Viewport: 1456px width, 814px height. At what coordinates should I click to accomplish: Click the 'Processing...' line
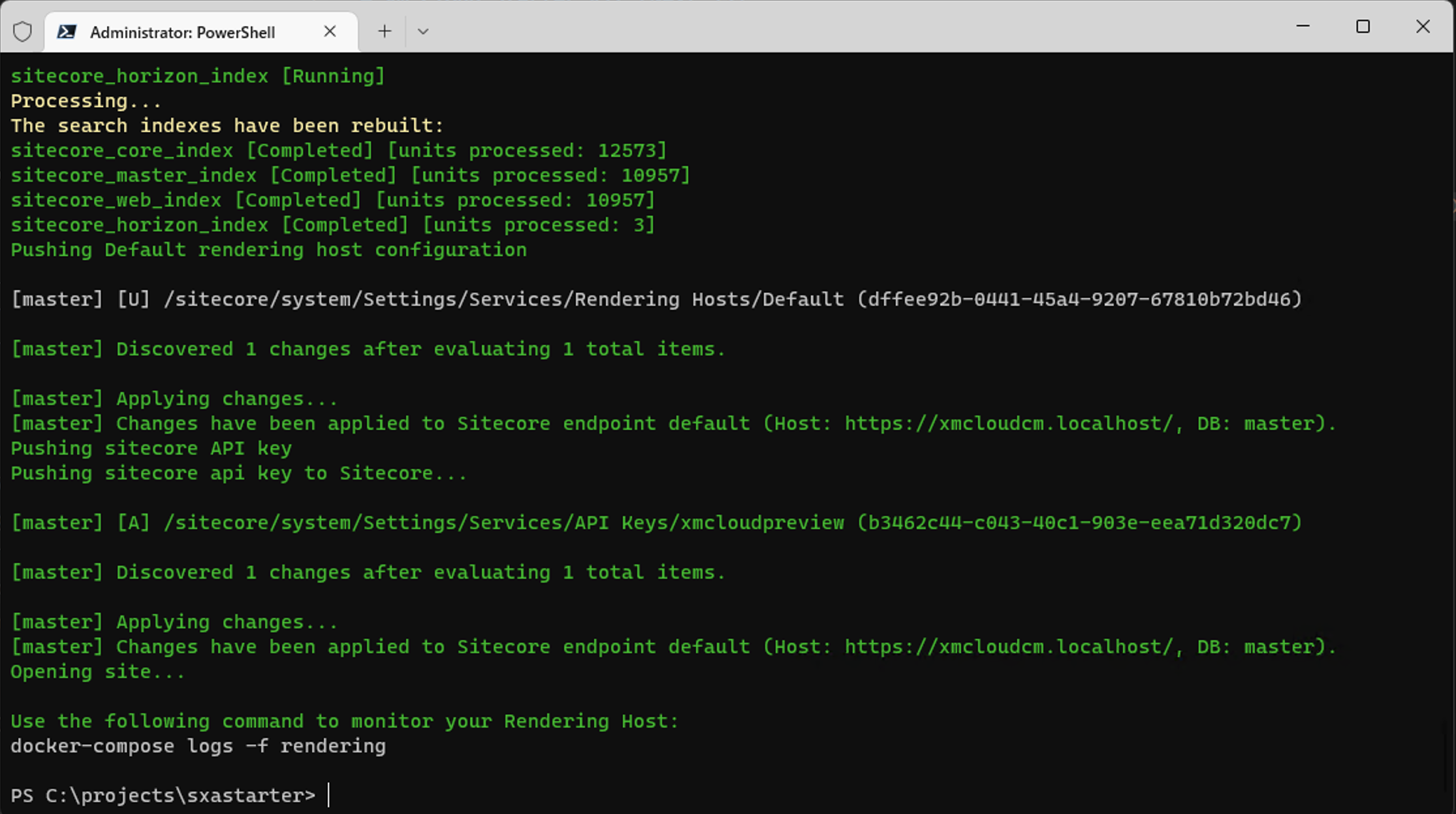coord(86,101)
